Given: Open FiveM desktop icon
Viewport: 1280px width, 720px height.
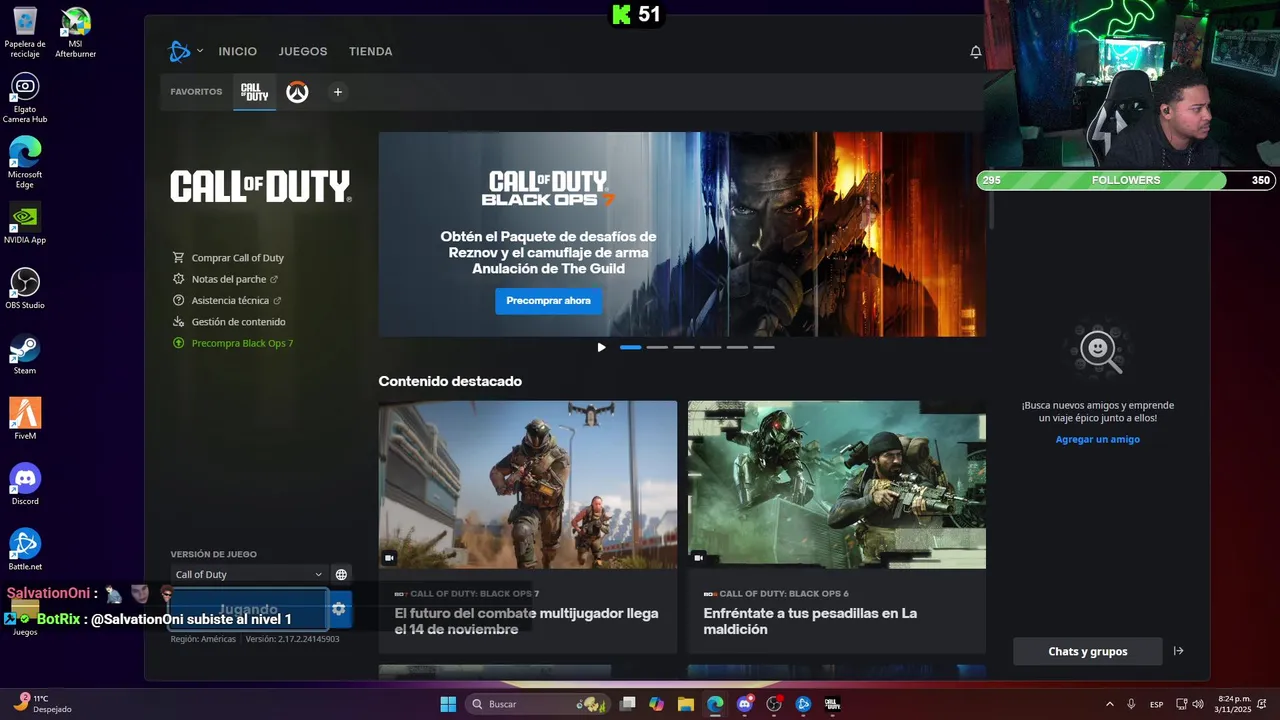Looking at the screenshot, I should [25, 419].
